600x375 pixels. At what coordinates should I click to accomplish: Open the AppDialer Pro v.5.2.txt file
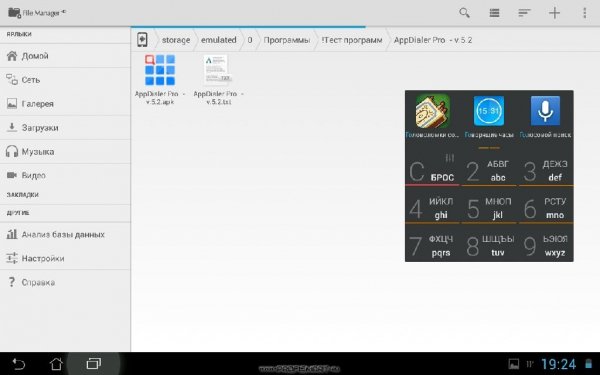pos(218,80)
